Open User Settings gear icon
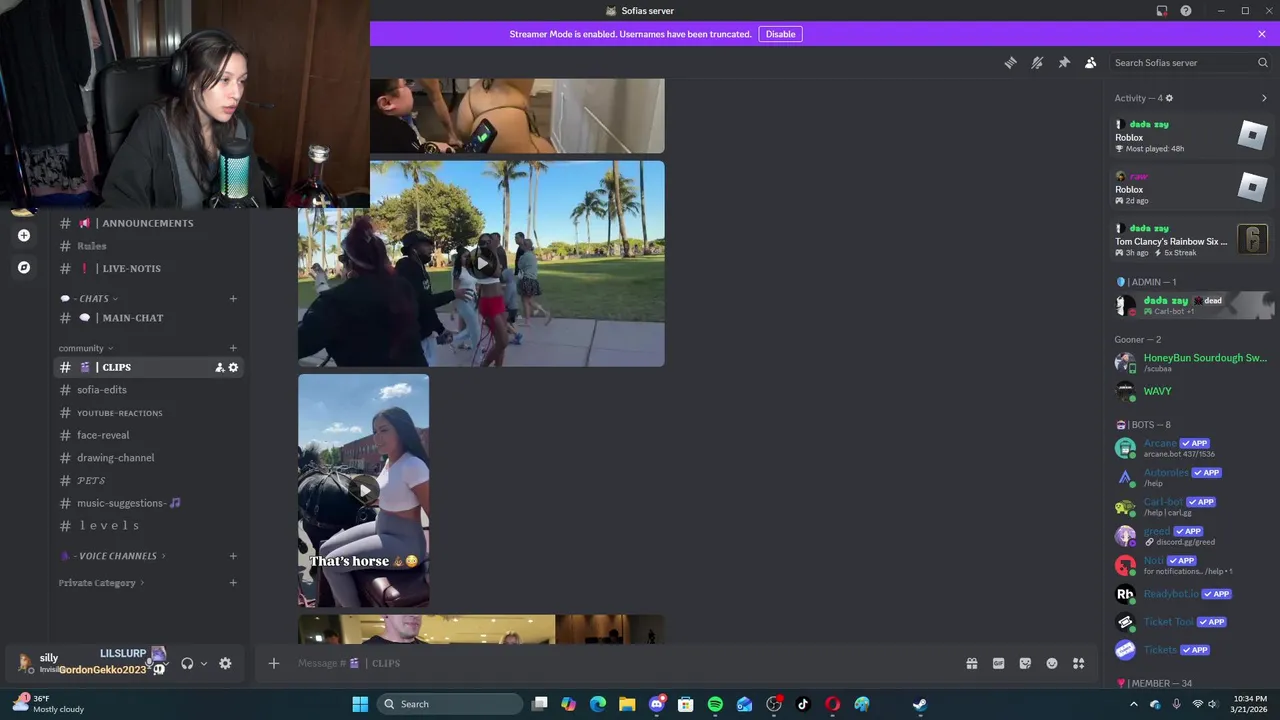 (225, 663)
